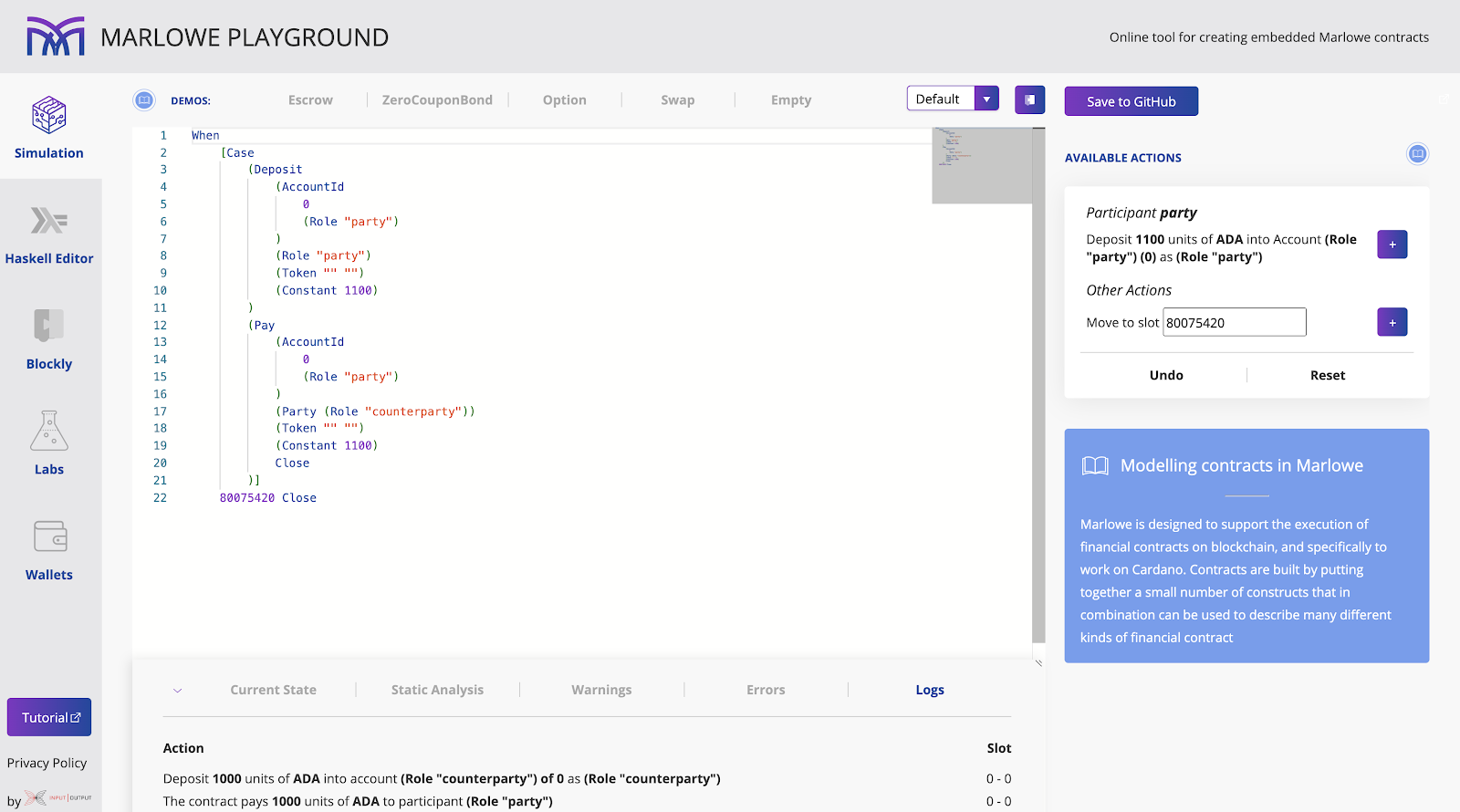Apply the Move to slot action
Image resolution: width=1460 pixels, height=812 pixels.
(x=1392, y=322)
